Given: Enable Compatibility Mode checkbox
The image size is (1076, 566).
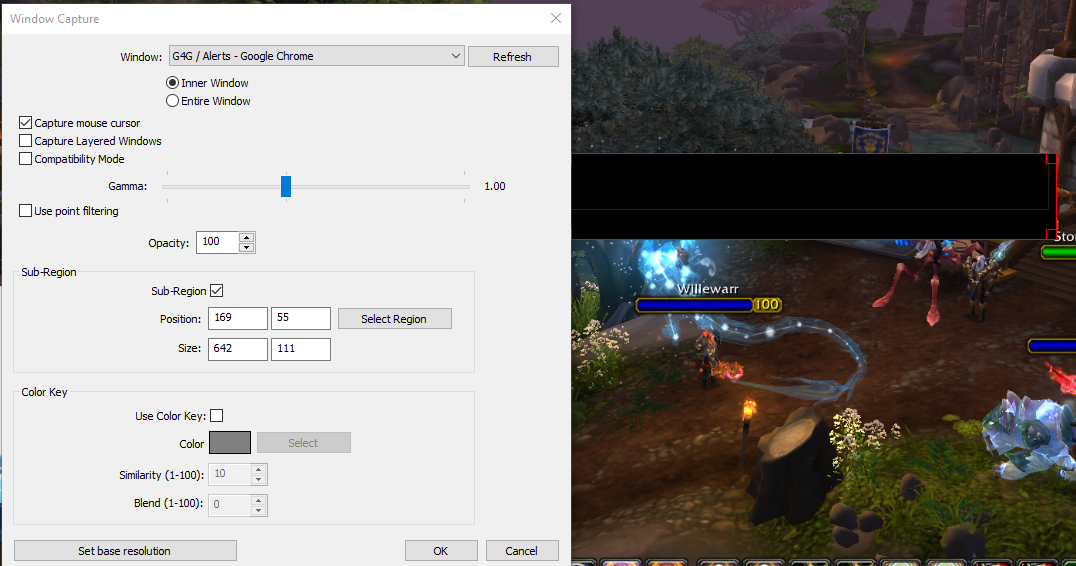Looking at the screenshot, I should click(x=25, y=158).
